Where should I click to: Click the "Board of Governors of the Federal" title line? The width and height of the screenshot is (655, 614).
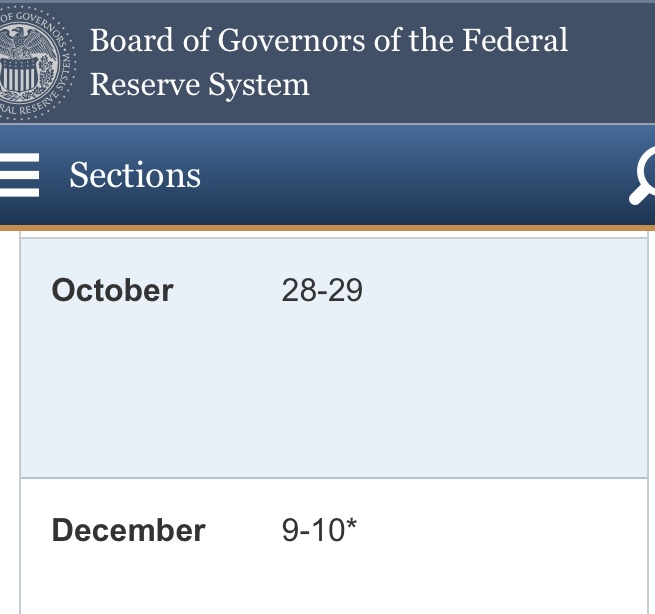(329, 41)
